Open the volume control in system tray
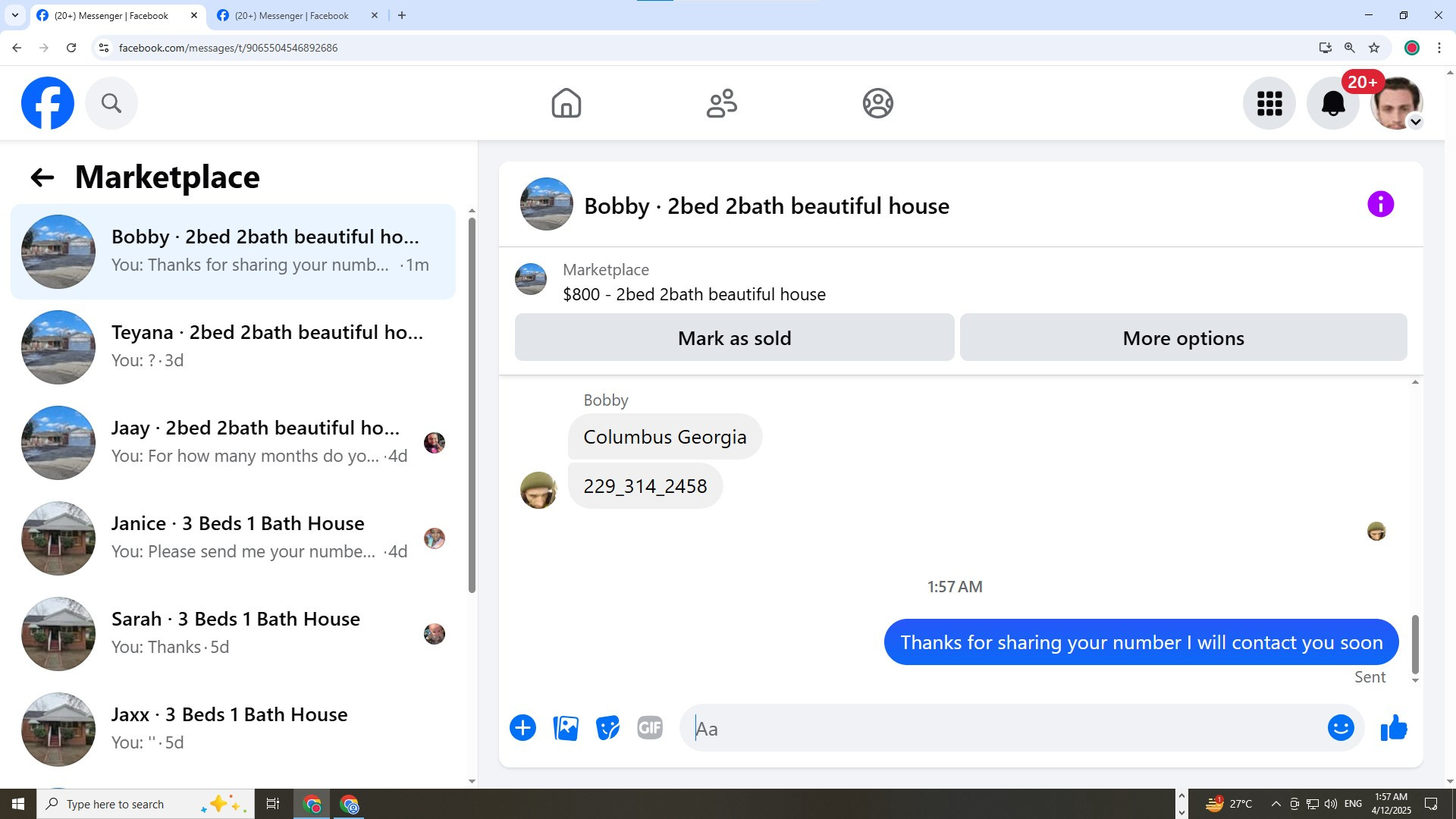Image resolution: width=1456 pixels, height=819 pixels. [x=1331, y=804]
